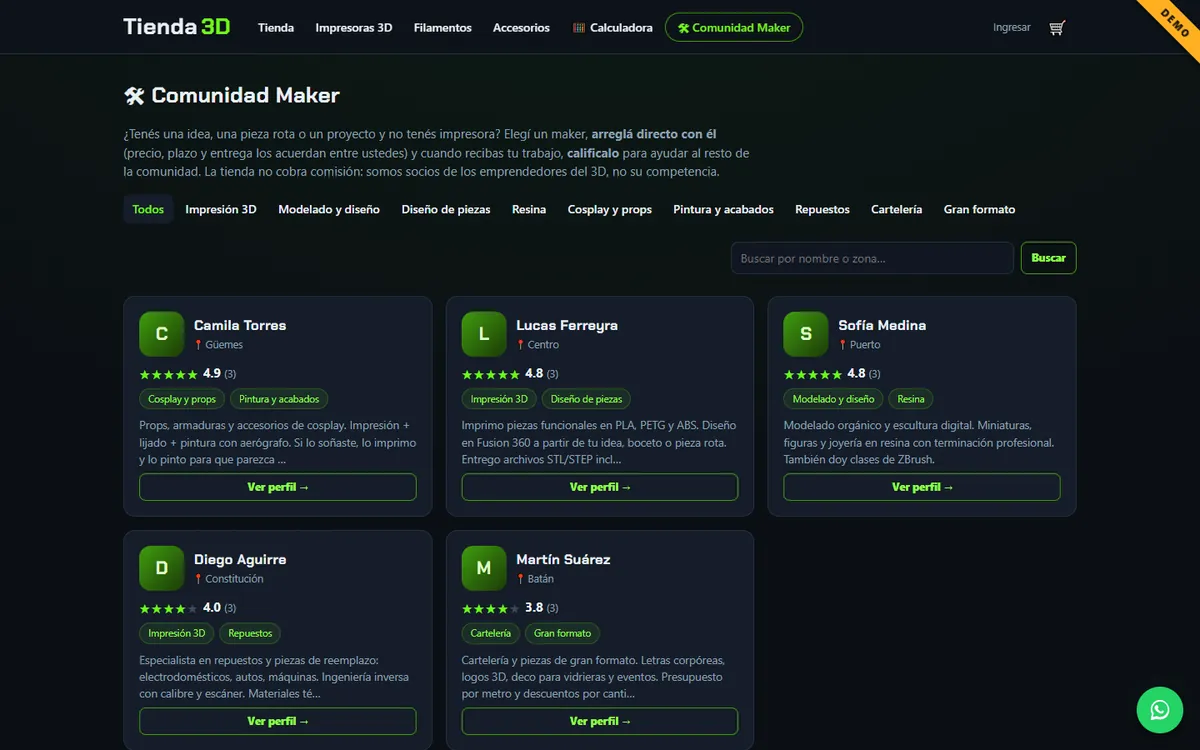Click the name Martín Suárez
Image resolution: width=1200 pixels, height=750 pixels.
point(563,559)
